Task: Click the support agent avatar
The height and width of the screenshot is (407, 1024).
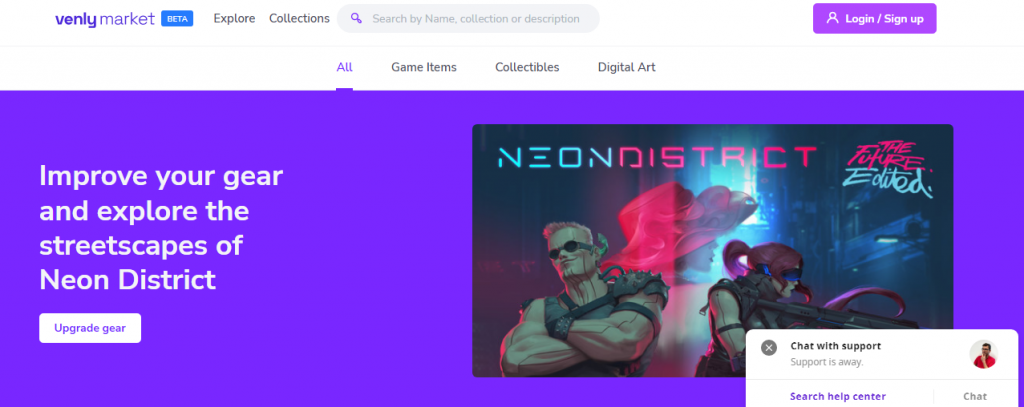Action: click(983, 354)
